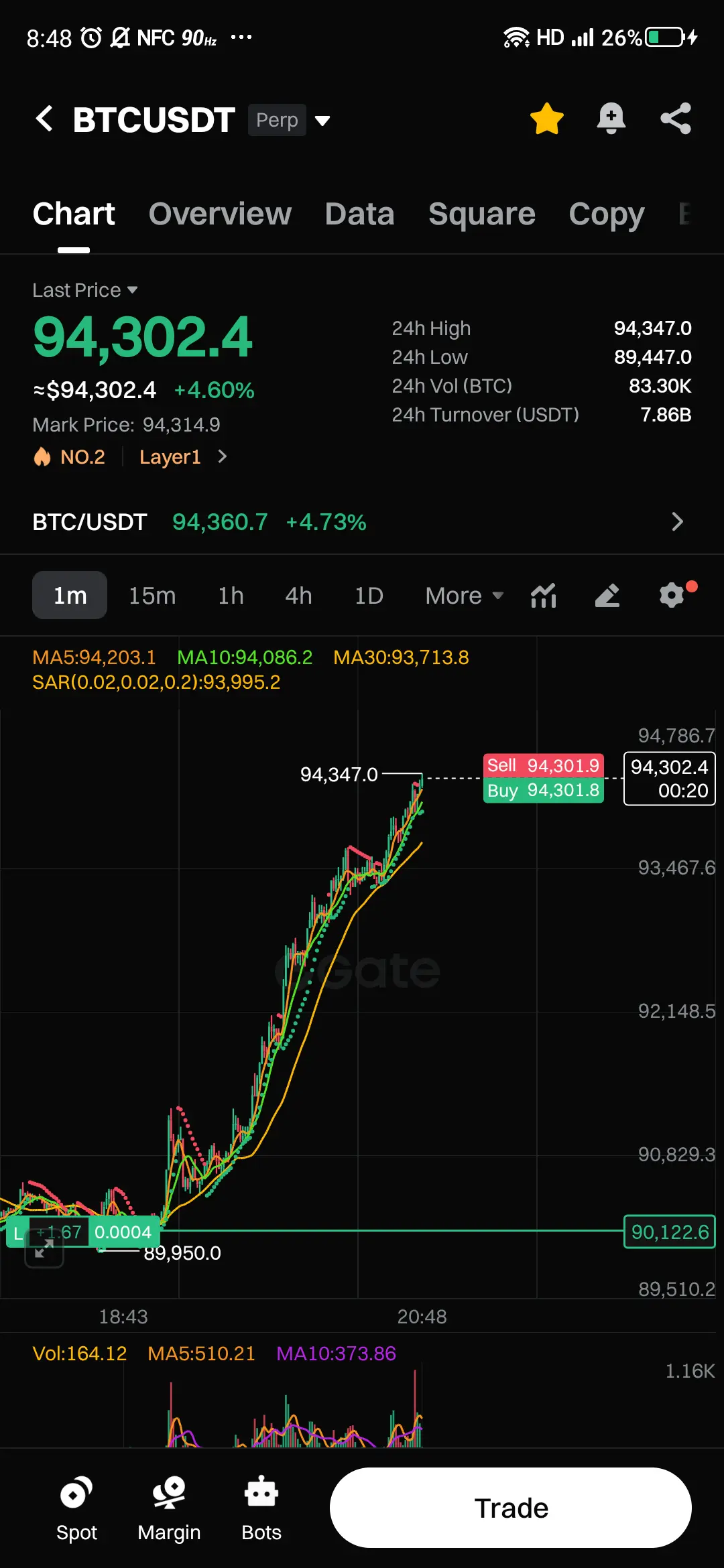Viewport: 724px width, 1568px height.
Task: Tap the volume MA10:373.86 label
Action: pos(337,1354)
